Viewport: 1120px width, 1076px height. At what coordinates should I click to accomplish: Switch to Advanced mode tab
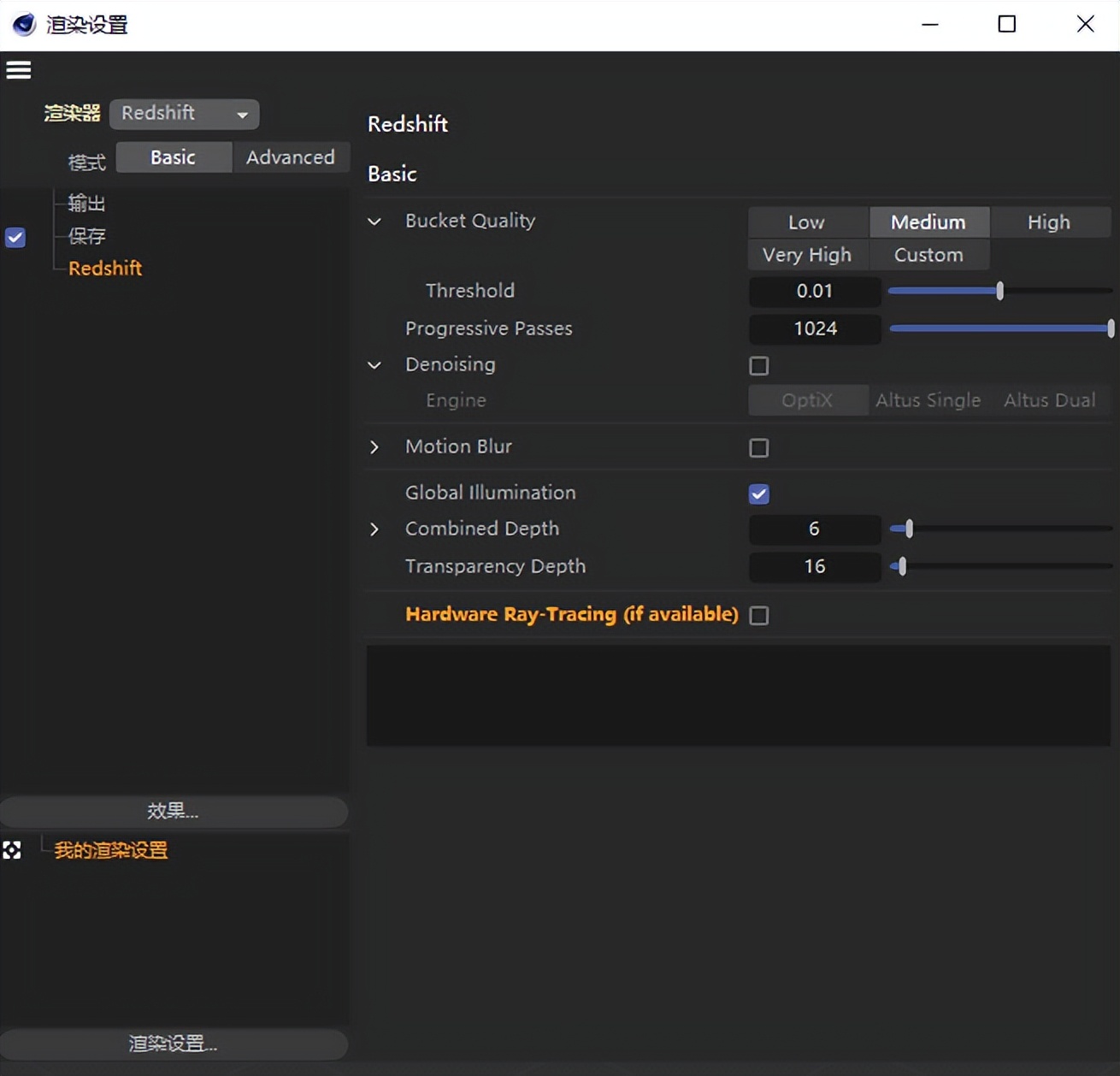coord(291,157)
